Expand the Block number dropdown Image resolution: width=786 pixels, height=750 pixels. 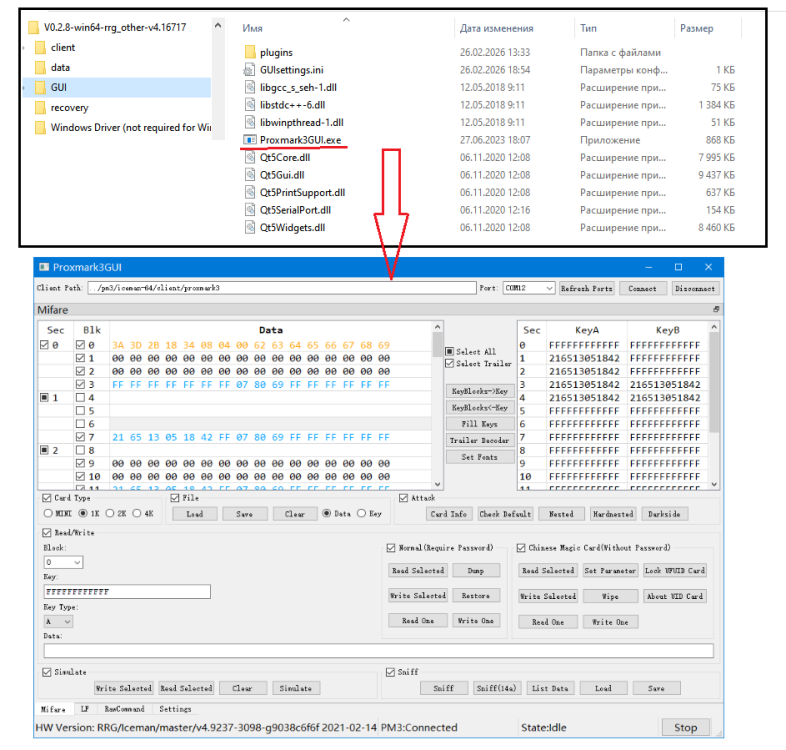click(x=63, y=563)
